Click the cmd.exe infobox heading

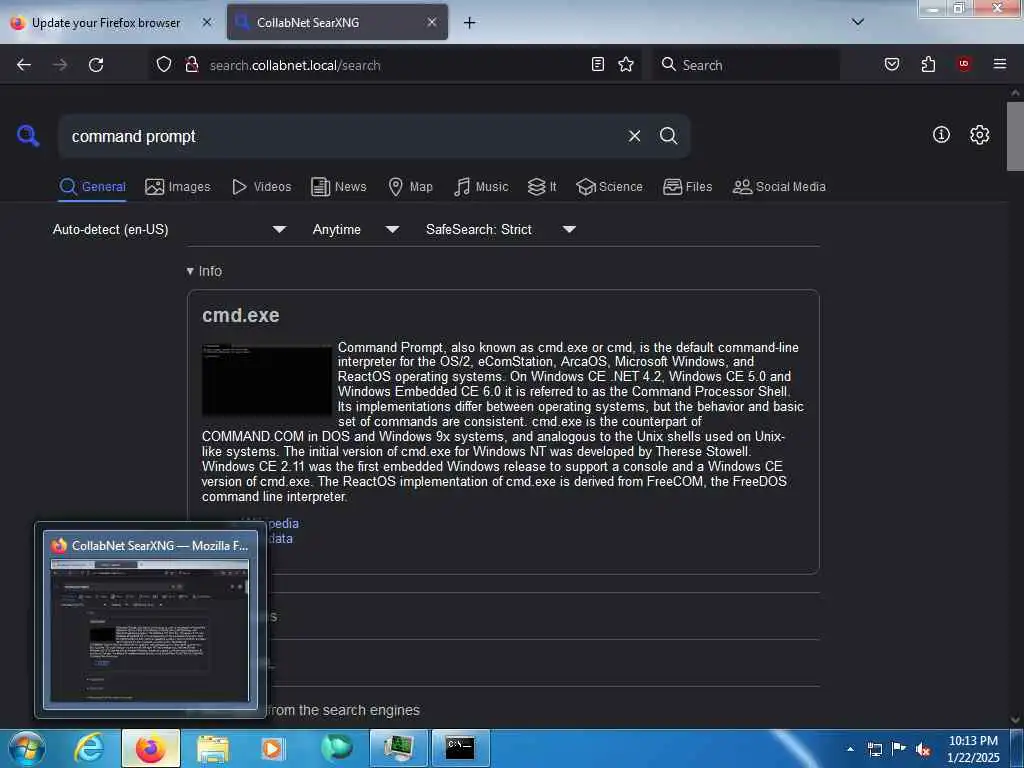(x=241, y=315)
